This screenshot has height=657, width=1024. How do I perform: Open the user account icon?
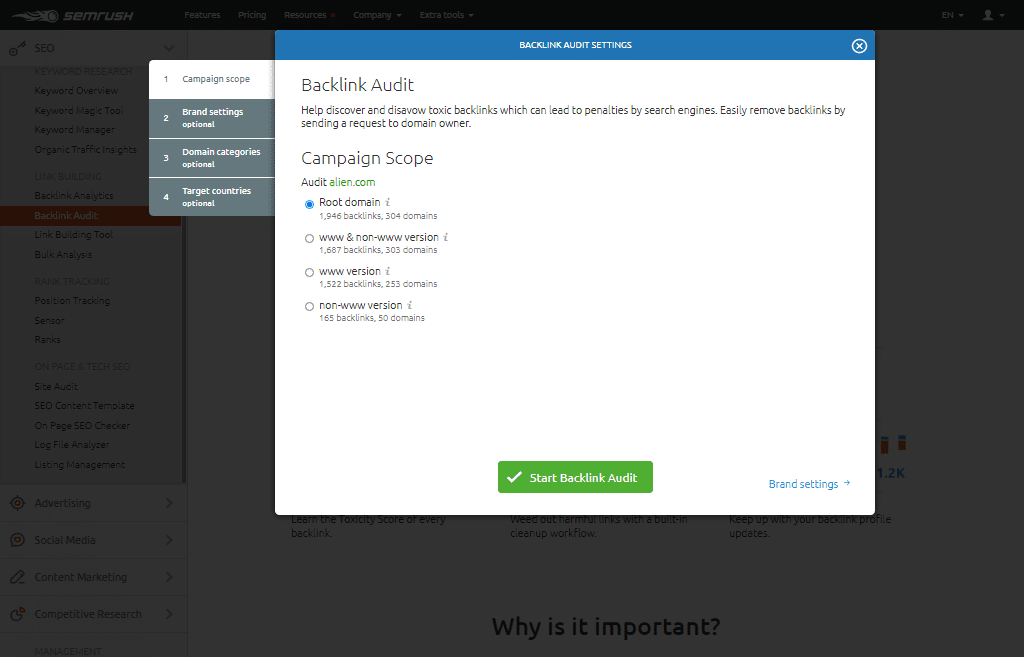(x=989, y=15)
